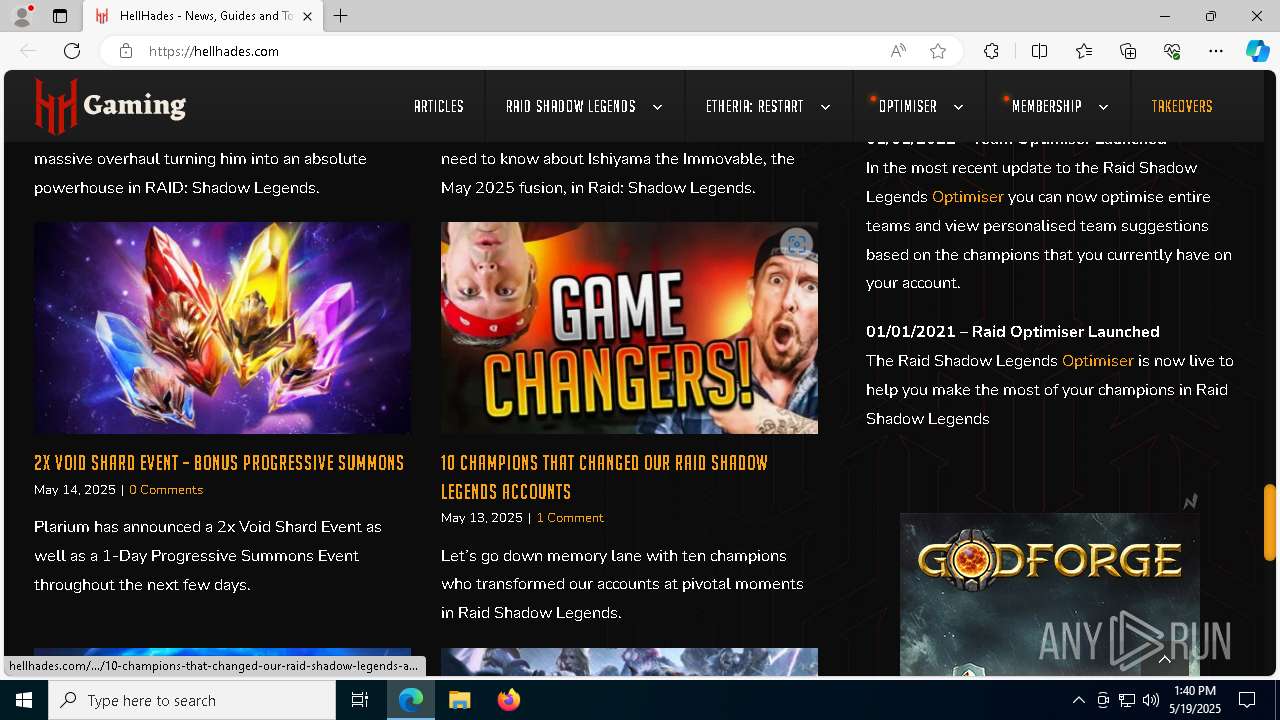Expand the Optimiser dropdown chevron
The height and width of the screenshot is (720, 1280).
pos(958,107)
